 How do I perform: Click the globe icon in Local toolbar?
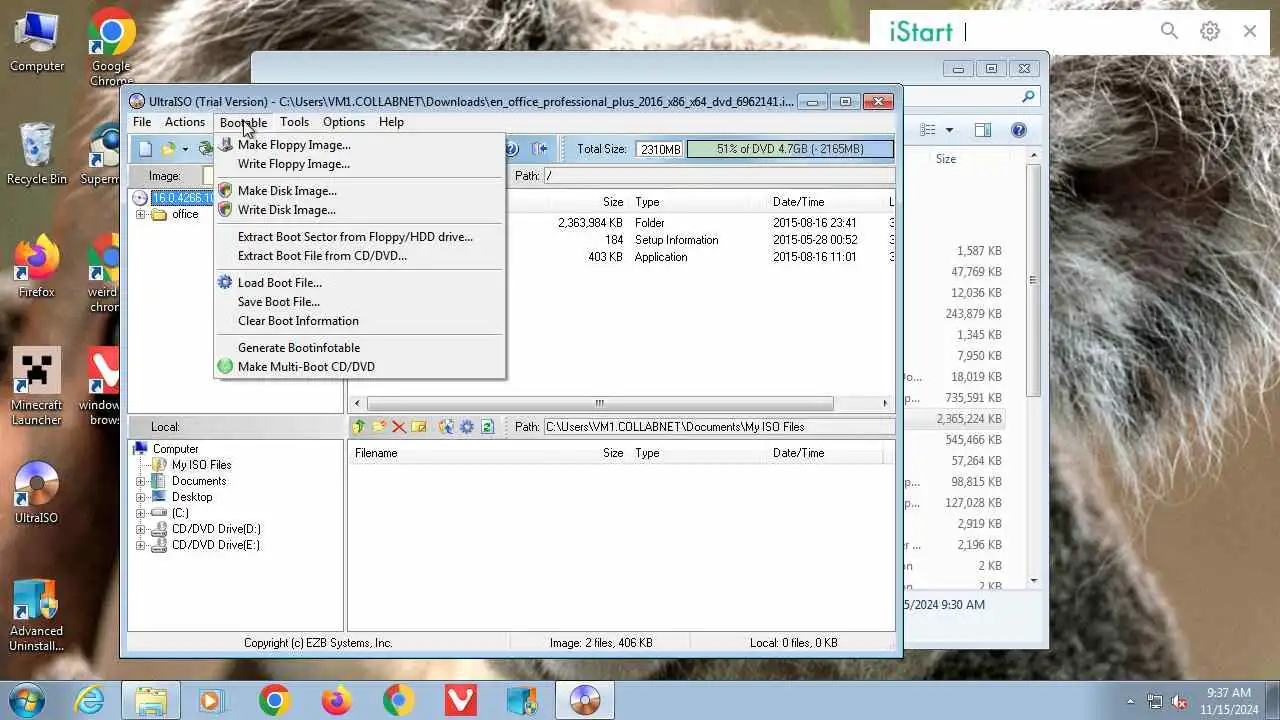pos(445,427)
